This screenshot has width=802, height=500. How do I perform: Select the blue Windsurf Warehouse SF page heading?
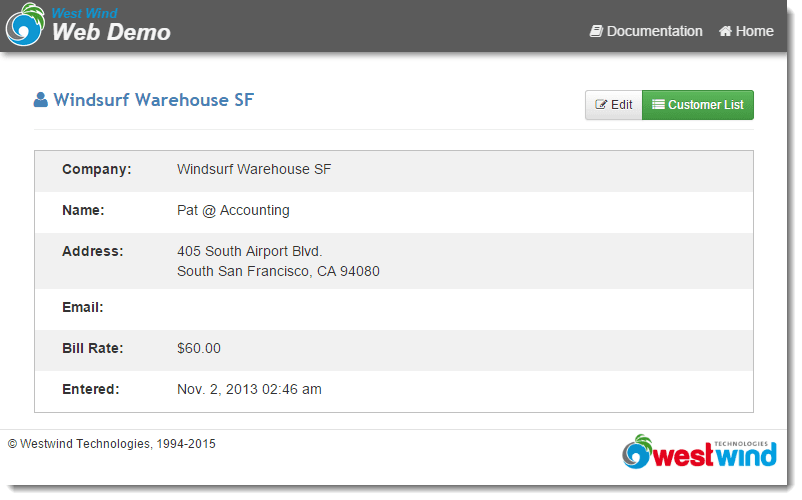tap(153, 100)
